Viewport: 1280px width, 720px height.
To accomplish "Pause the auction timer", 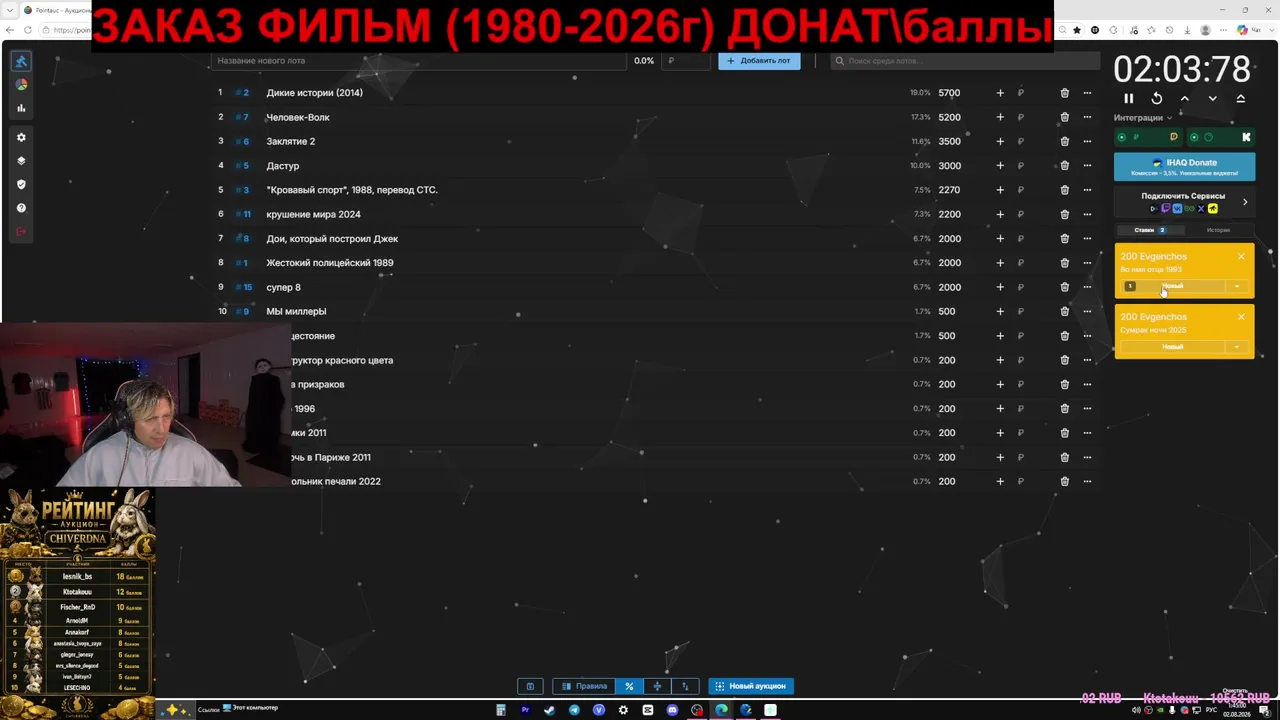I will [x=1129, y=98].
